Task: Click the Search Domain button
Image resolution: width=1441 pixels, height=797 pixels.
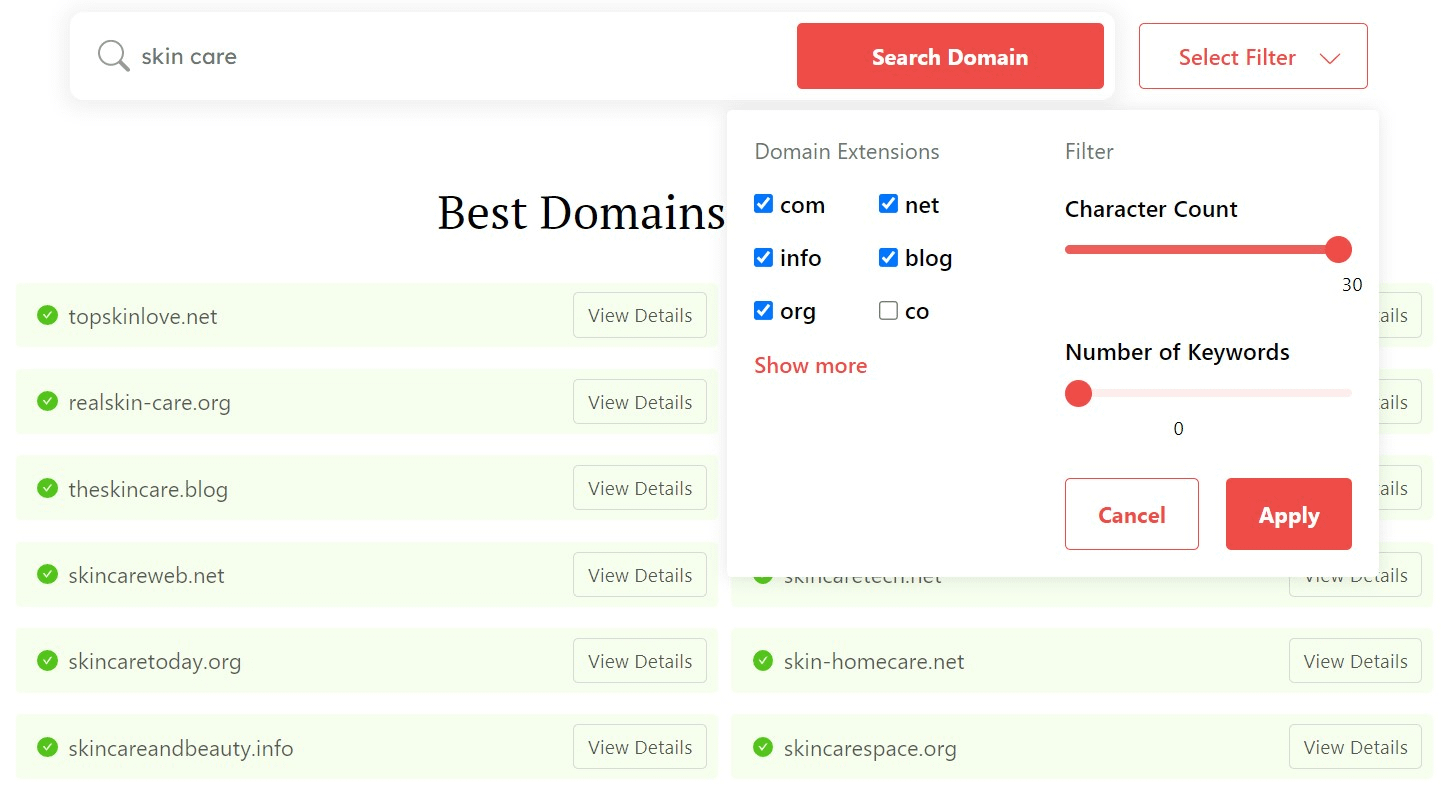Action: pyautogui.click(x=950, y=57)
